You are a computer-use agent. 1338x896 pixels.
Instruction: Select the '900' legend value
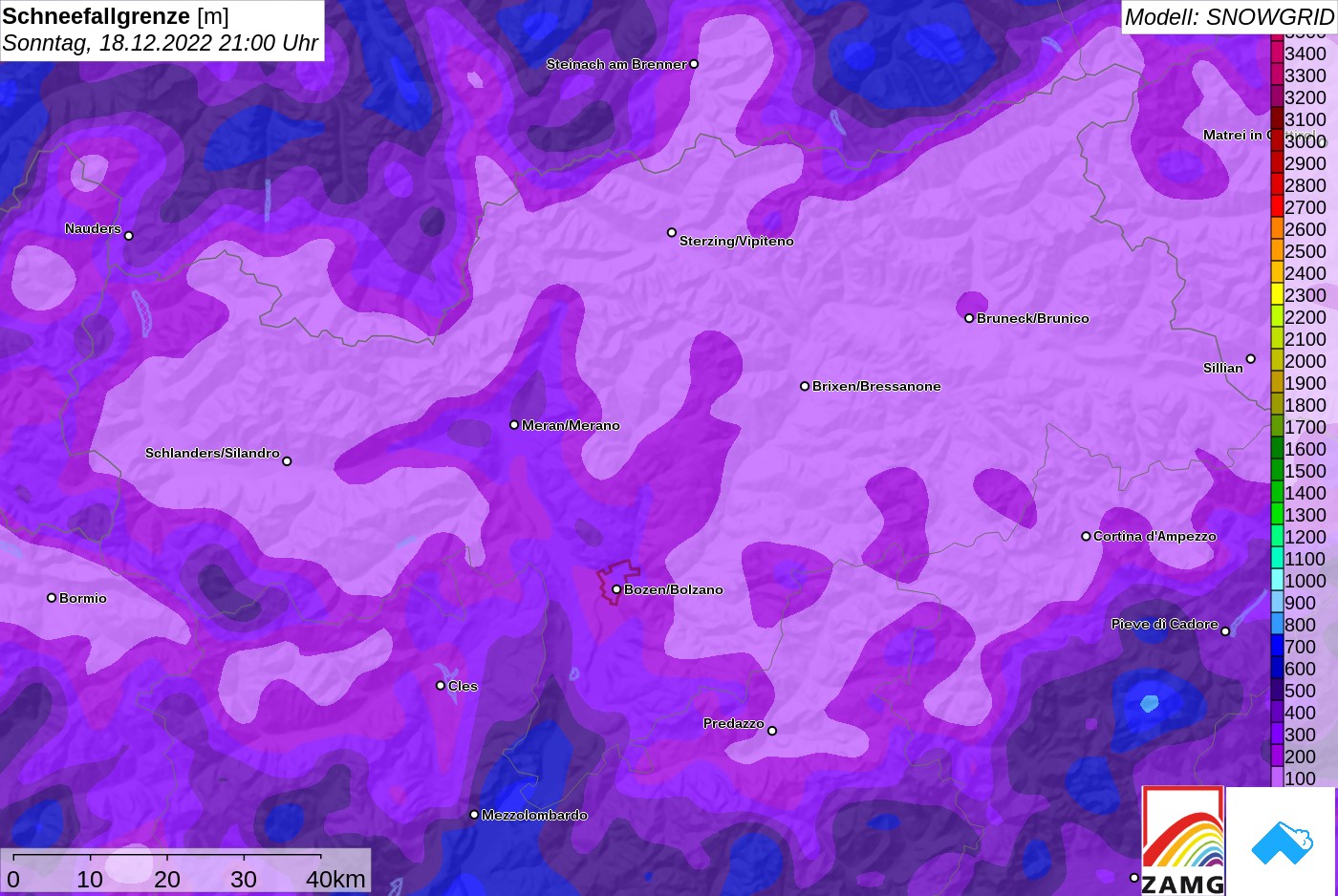[x=1301, y=603]
